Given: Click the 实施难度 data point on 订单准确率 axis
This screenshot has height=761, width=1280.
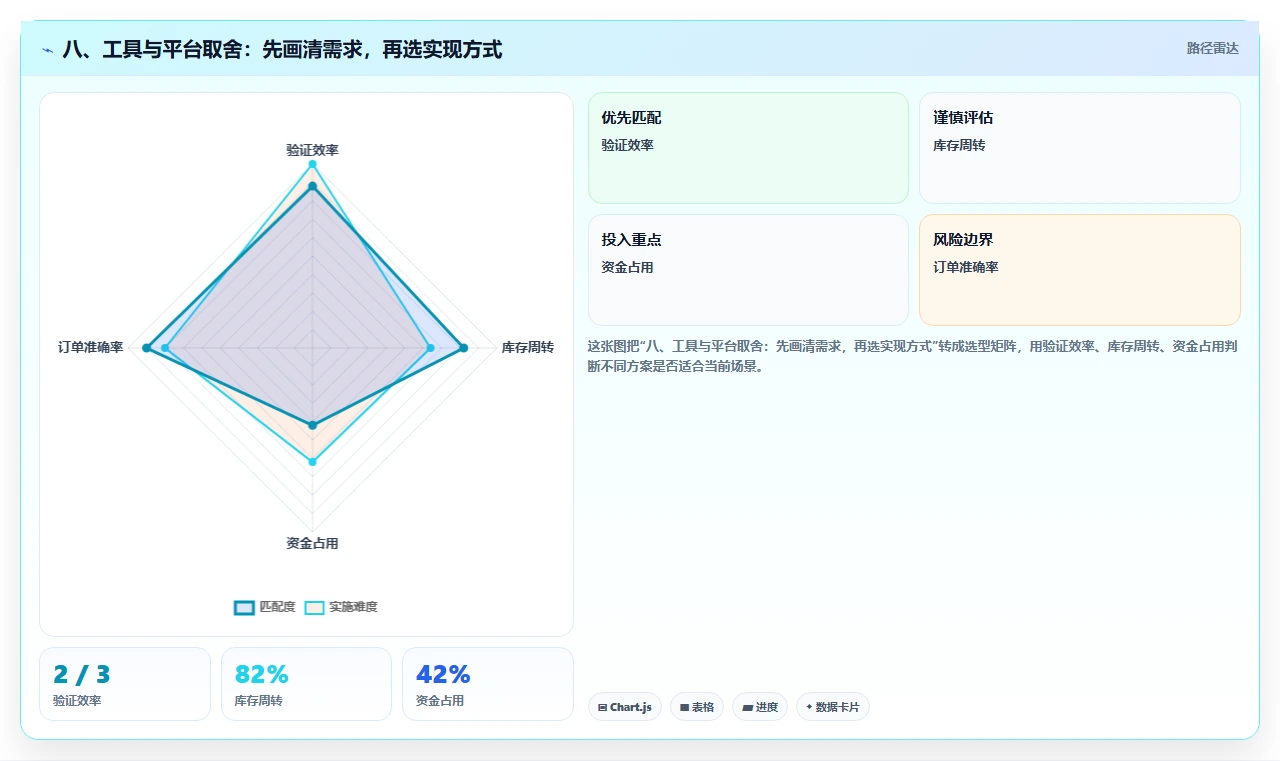Looking at the screenshot, I should click(165, 348).
